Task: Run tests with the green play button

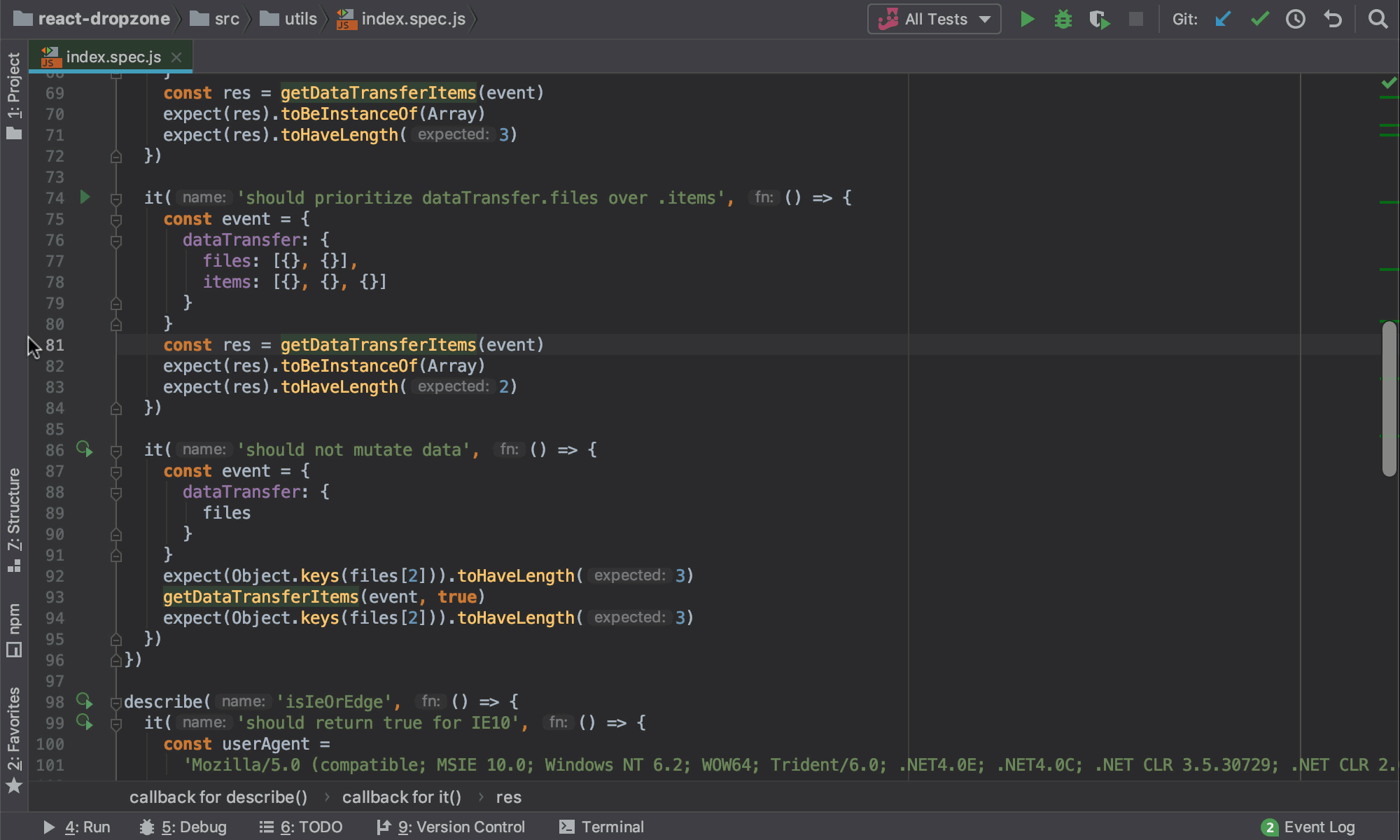Action: pyautogui.click(x=1027, y=19)
